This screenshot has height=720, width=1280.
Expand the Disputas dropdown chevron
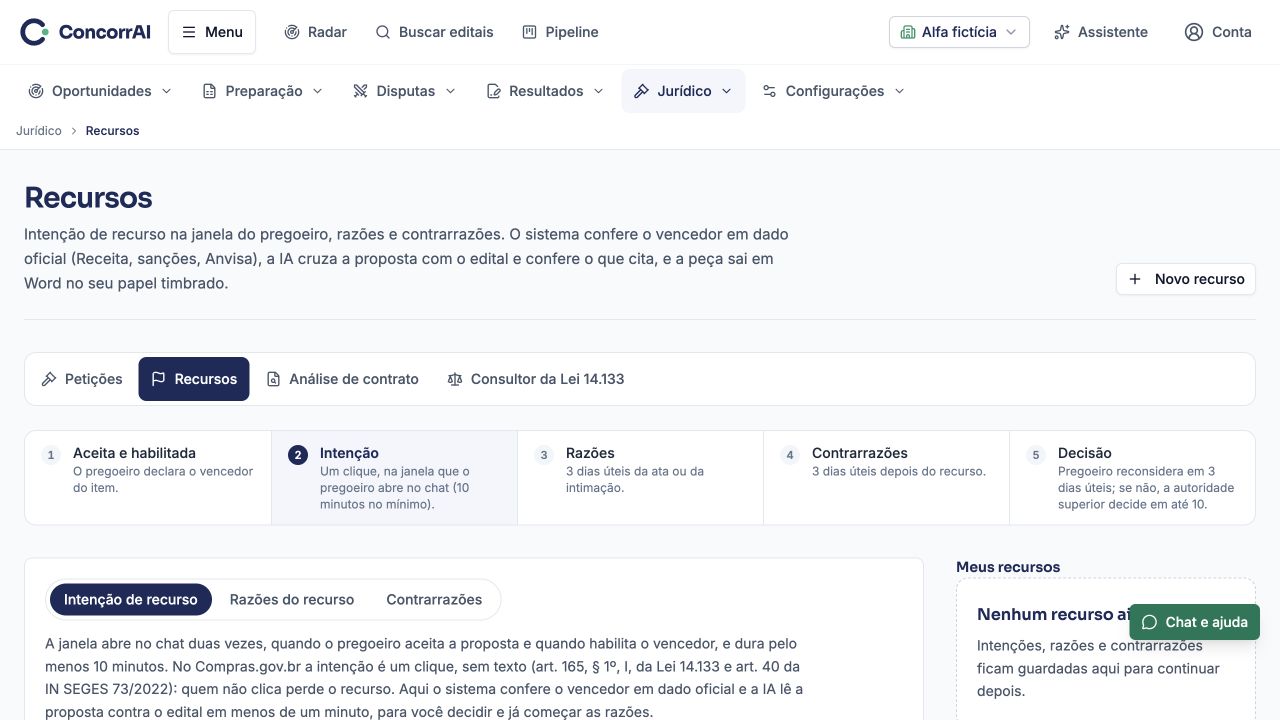[x=450, y=91]
